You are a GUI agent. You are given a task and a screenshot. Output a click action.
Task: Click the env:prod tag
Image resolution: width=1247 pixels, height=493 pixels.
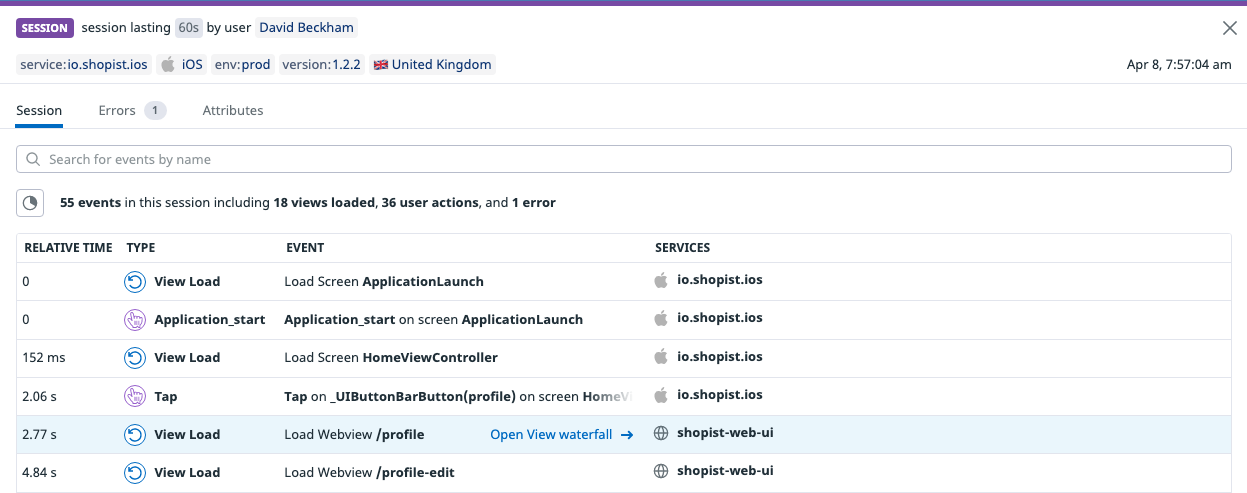(242, 65)
